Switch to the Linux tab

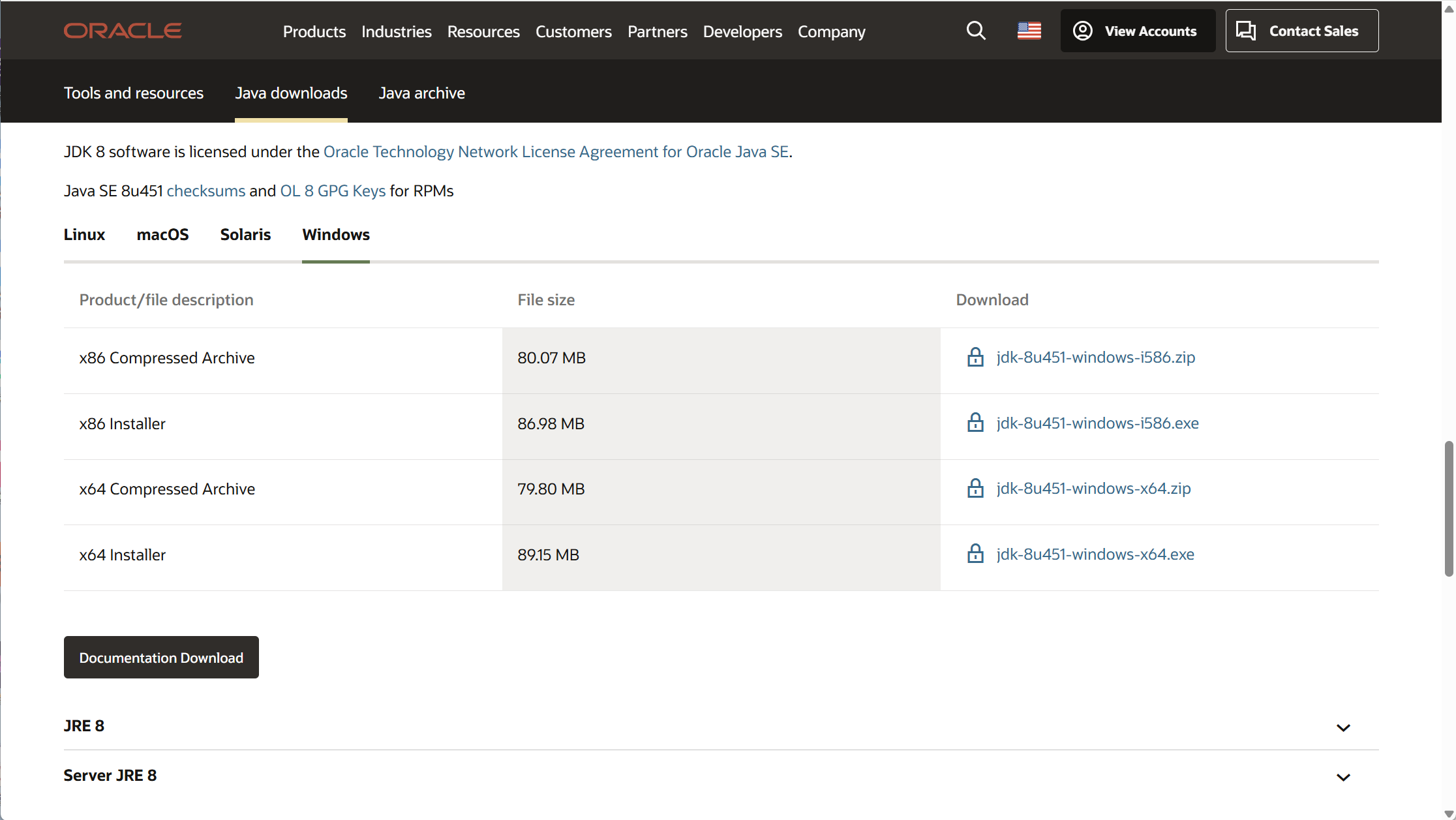[84, 235]
